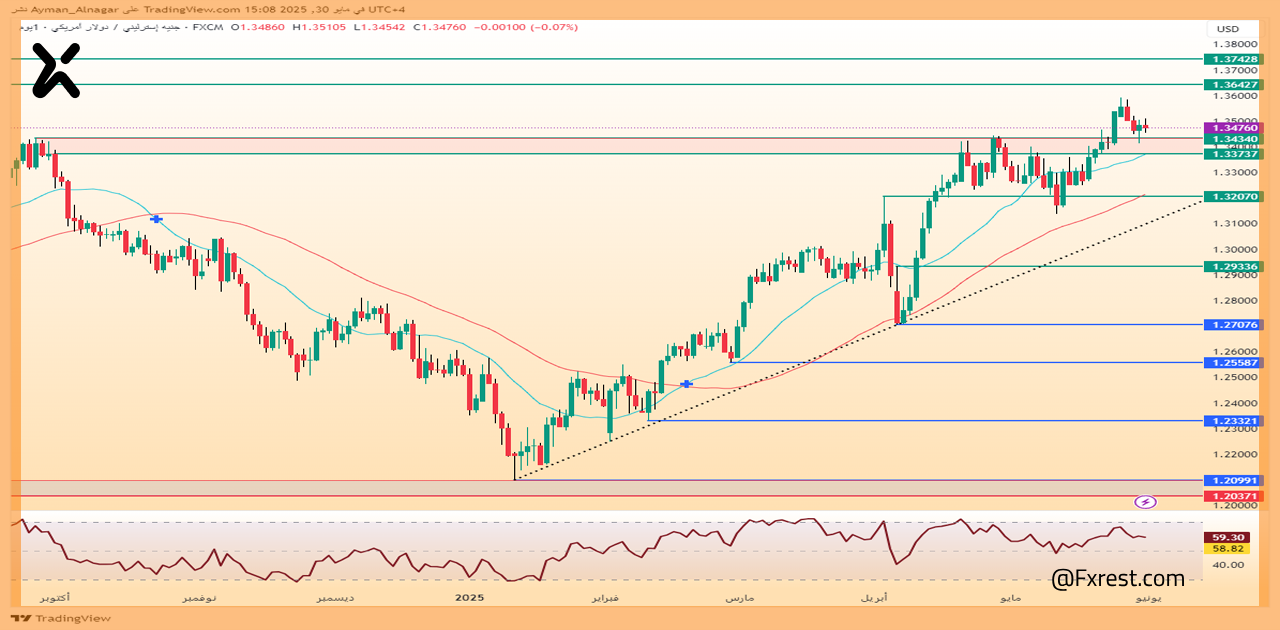
Task: Click the yellow RSI average label 58.82
Action: [1227, 549]
